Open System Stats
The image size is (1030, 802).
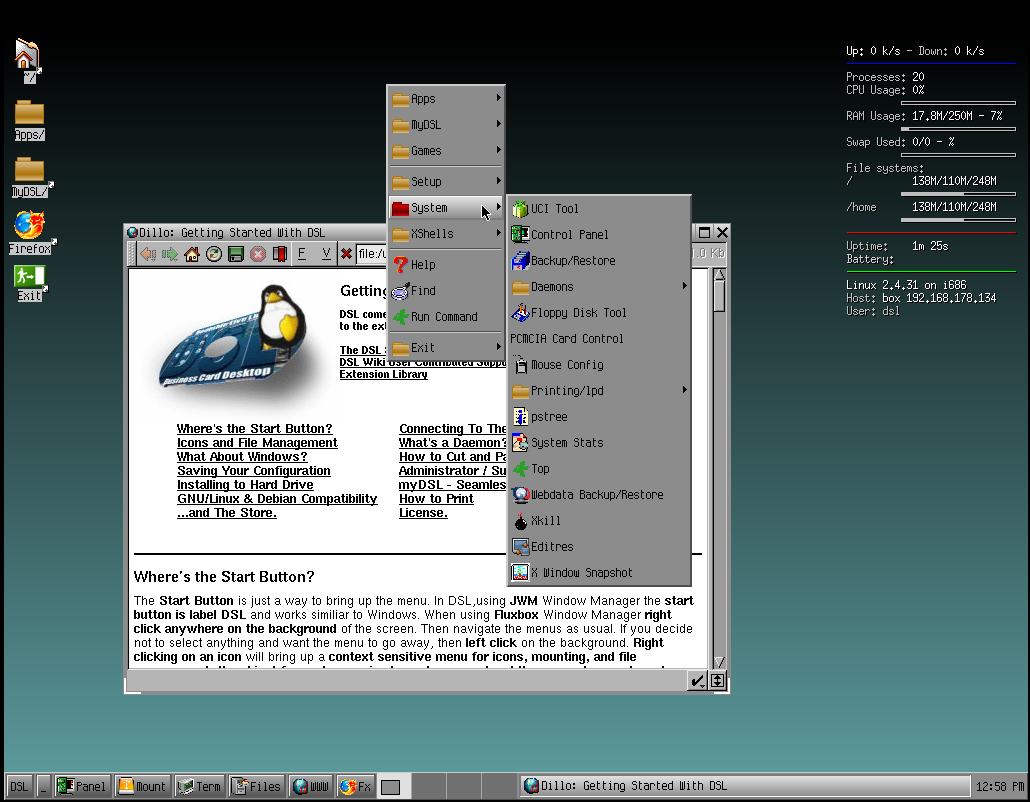click(x=599, y=443)
